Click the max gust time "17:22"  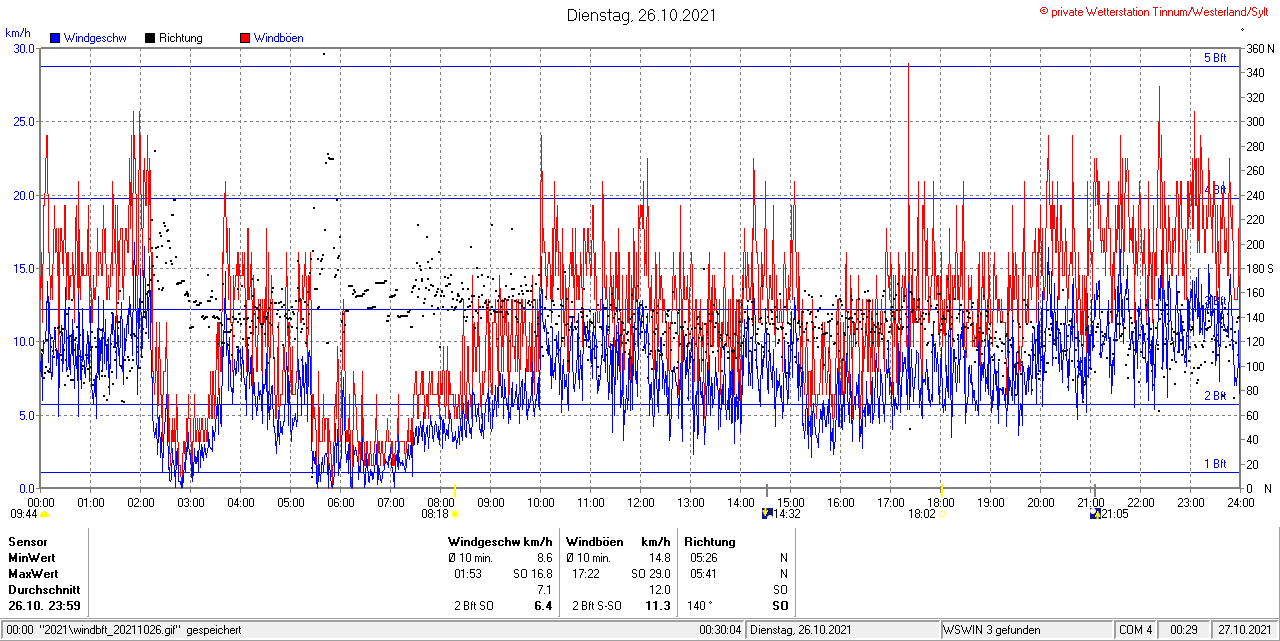[x=587, y=574]
